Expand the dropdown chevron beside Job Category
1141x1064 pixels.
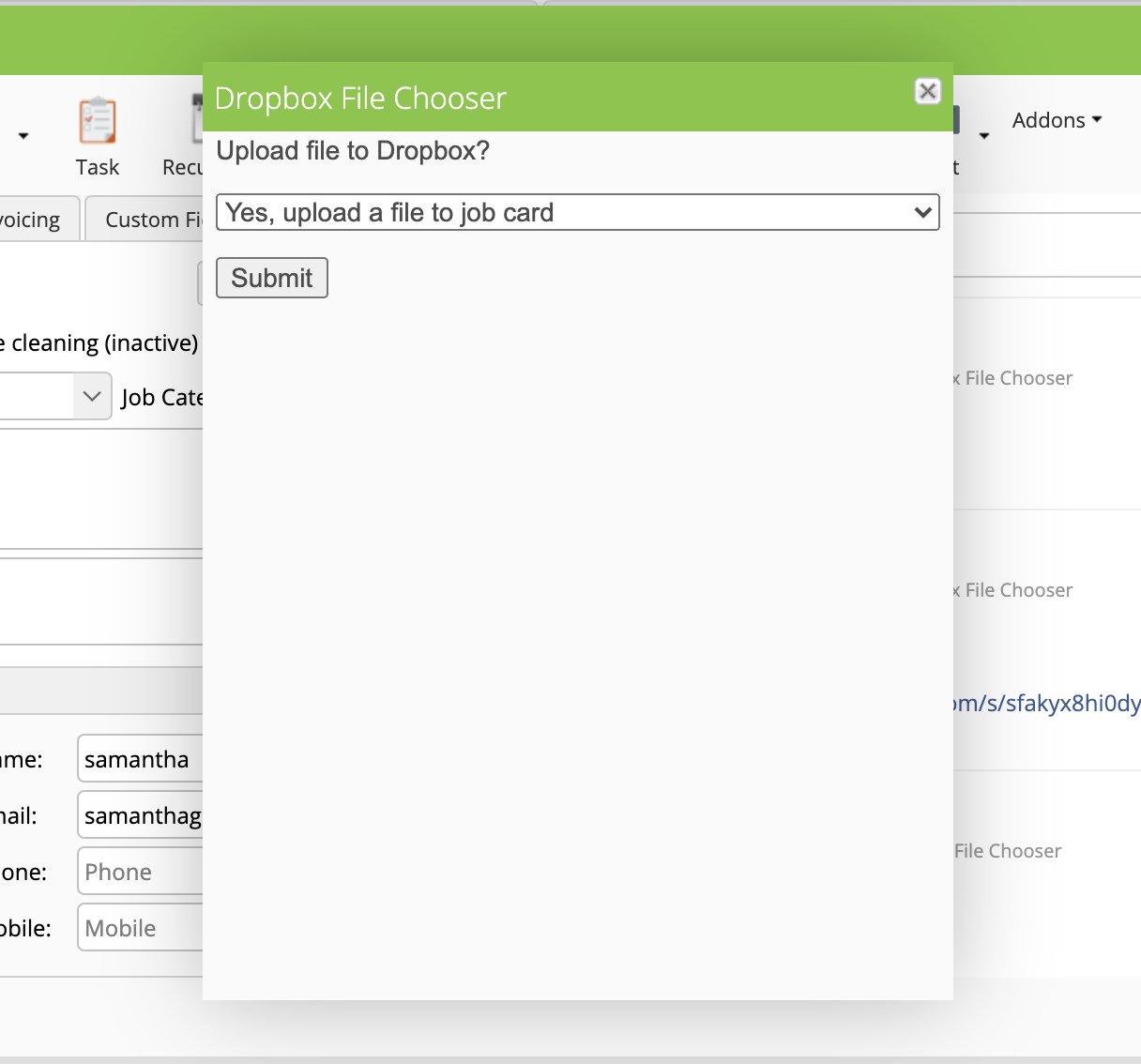coord(91,396)
